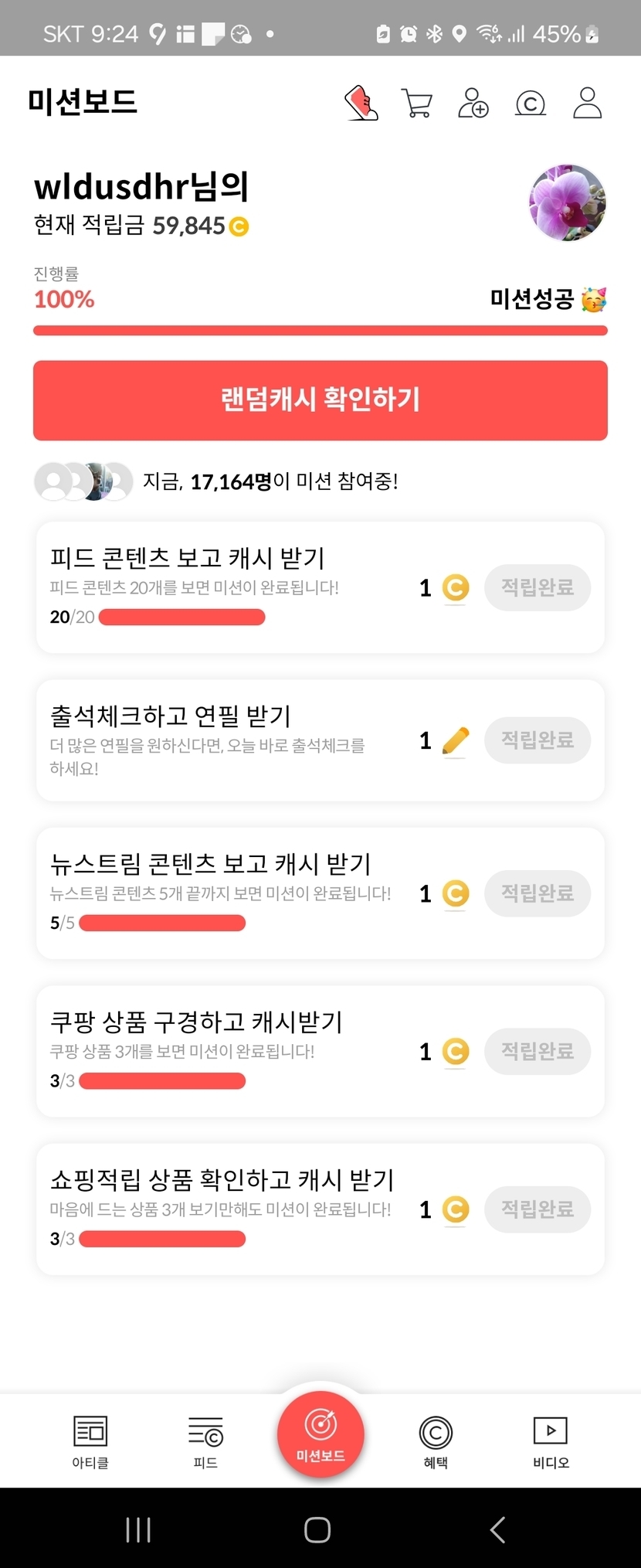The image size is (641, 1568).
Task: Tap 적립완료 for 피드 콘텐츠 mission
Action: coord(538,588)
